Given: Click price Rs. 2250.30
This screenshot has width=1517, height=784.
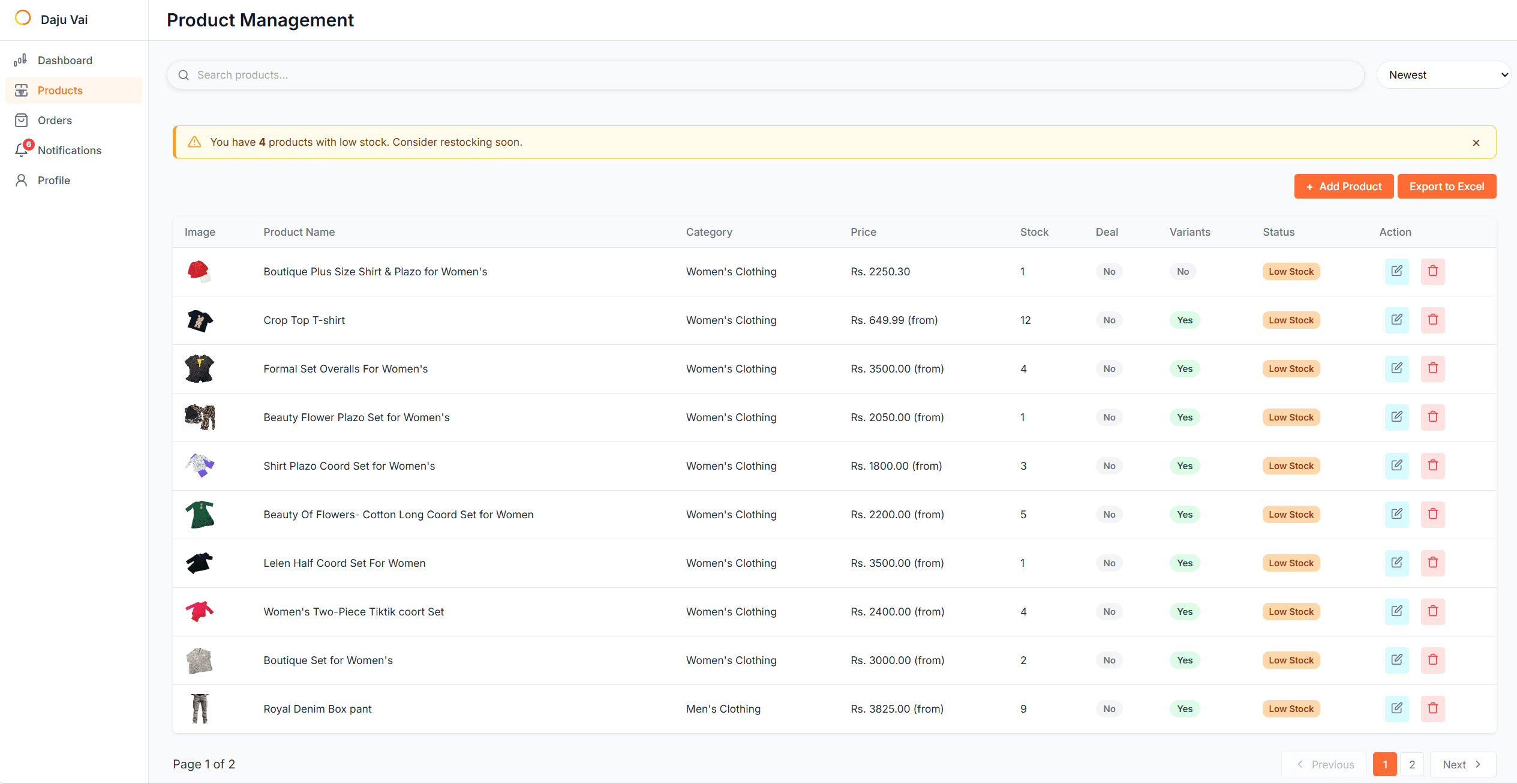Looking at the screenshot, I should [880, 271].
